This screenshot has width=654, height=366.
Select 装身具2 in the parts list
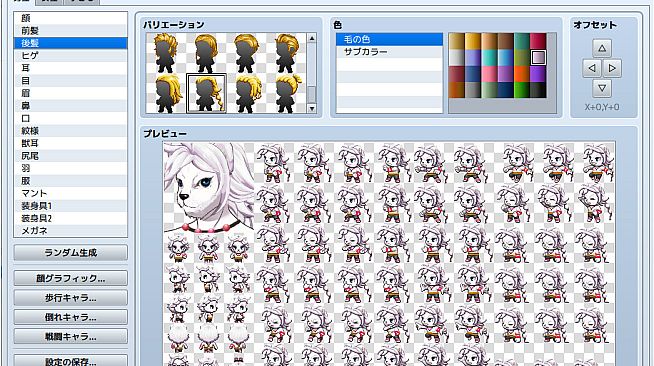[70, 218]
